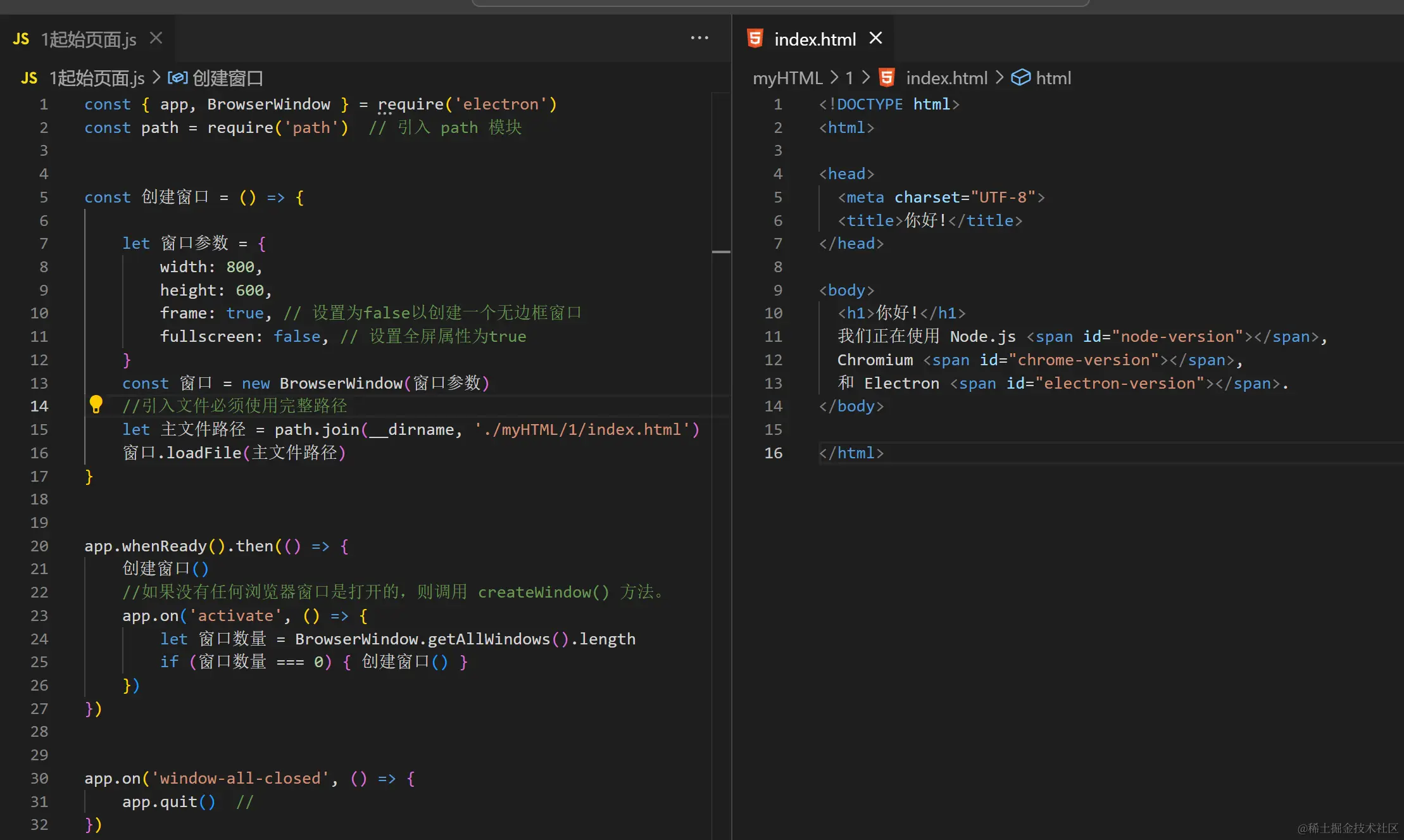This screenshot has width=1404, height=840.
Task: Click the html element cube icon in breadcrumb
Action: click(1020, 78)
